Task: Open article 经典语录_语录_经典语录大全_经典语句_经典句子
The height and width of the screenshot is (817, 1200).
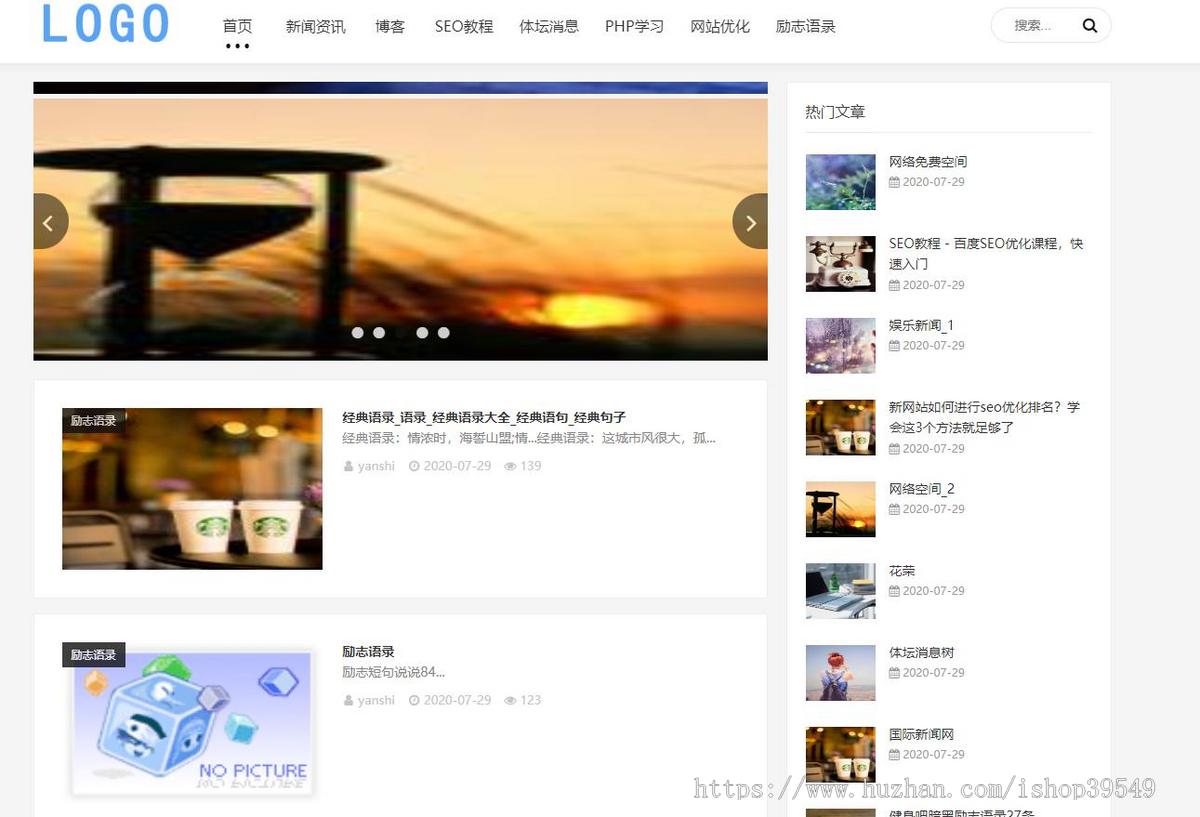Action: (484, 417)
